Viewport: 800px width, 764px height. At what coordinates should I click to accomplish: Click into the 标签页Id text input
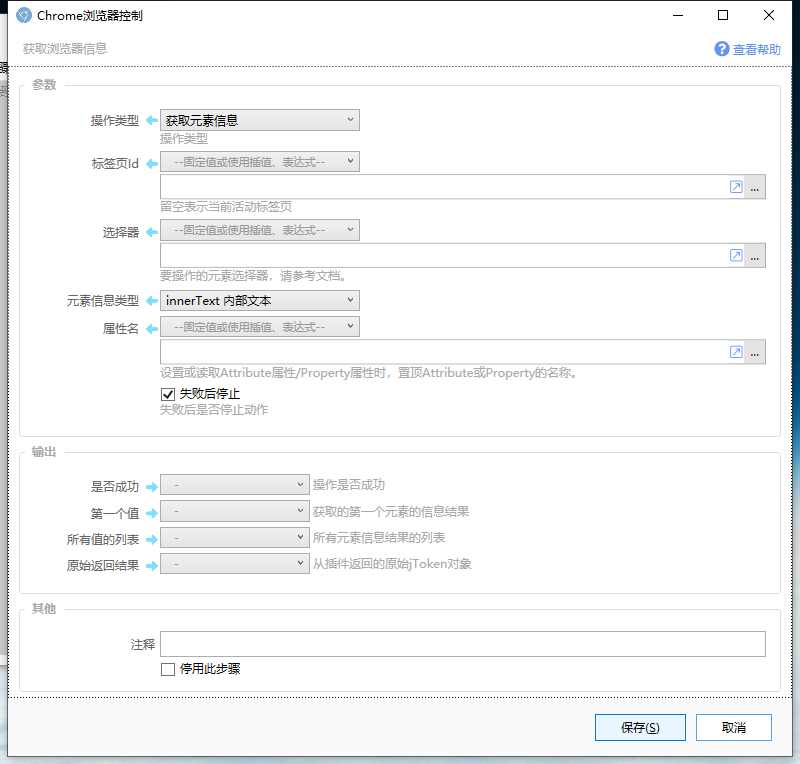(444, 187)
